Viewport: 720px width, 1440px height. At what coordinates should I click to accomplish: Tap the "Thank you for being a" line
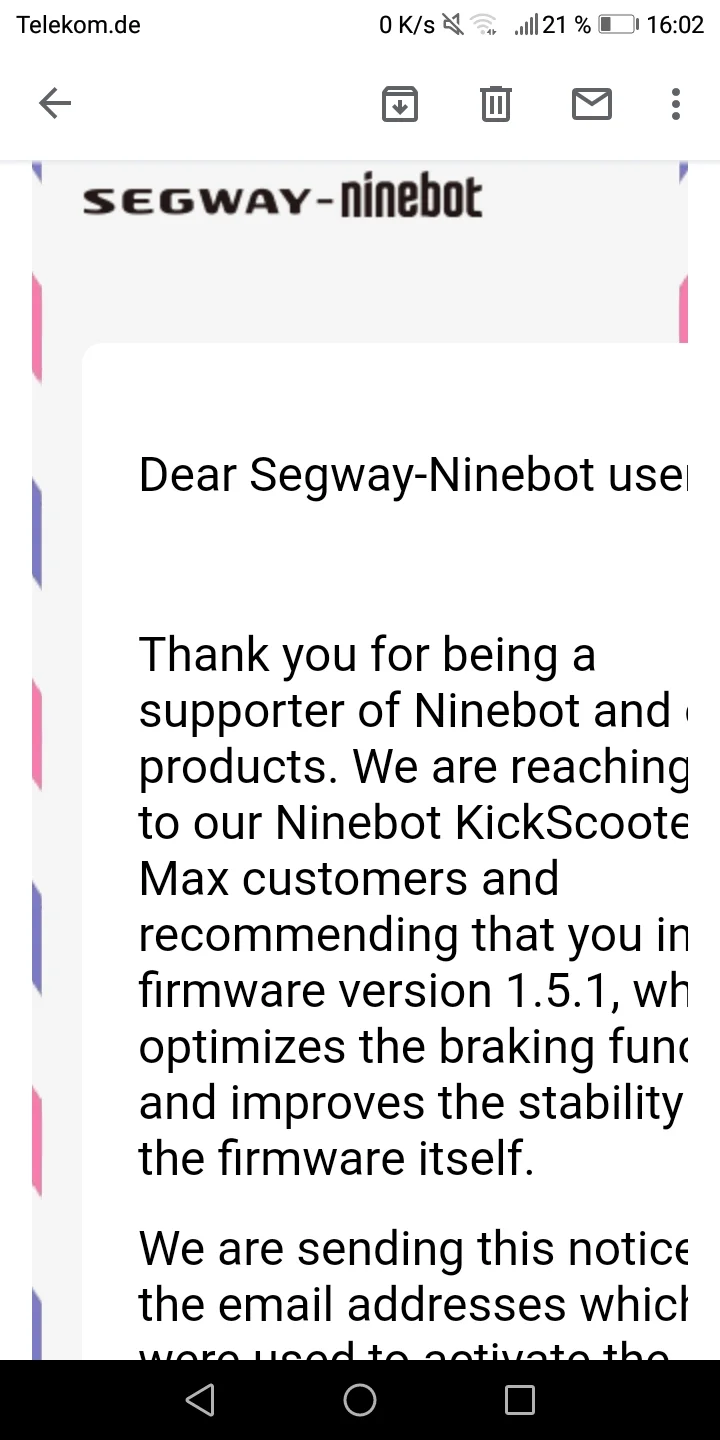click(367, 655)
